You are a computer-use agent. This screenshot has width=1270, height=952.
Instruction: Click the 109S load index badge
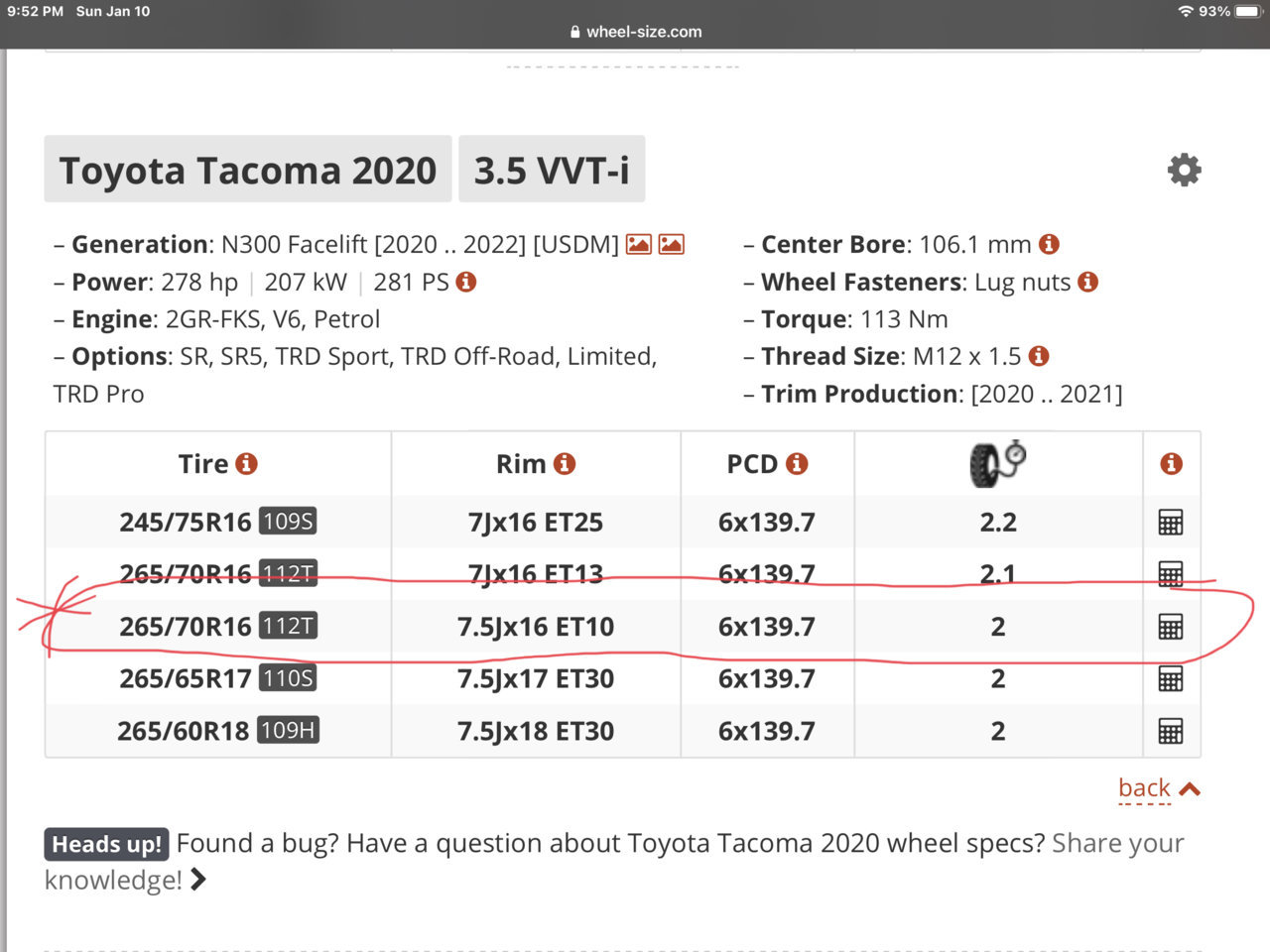288,522
